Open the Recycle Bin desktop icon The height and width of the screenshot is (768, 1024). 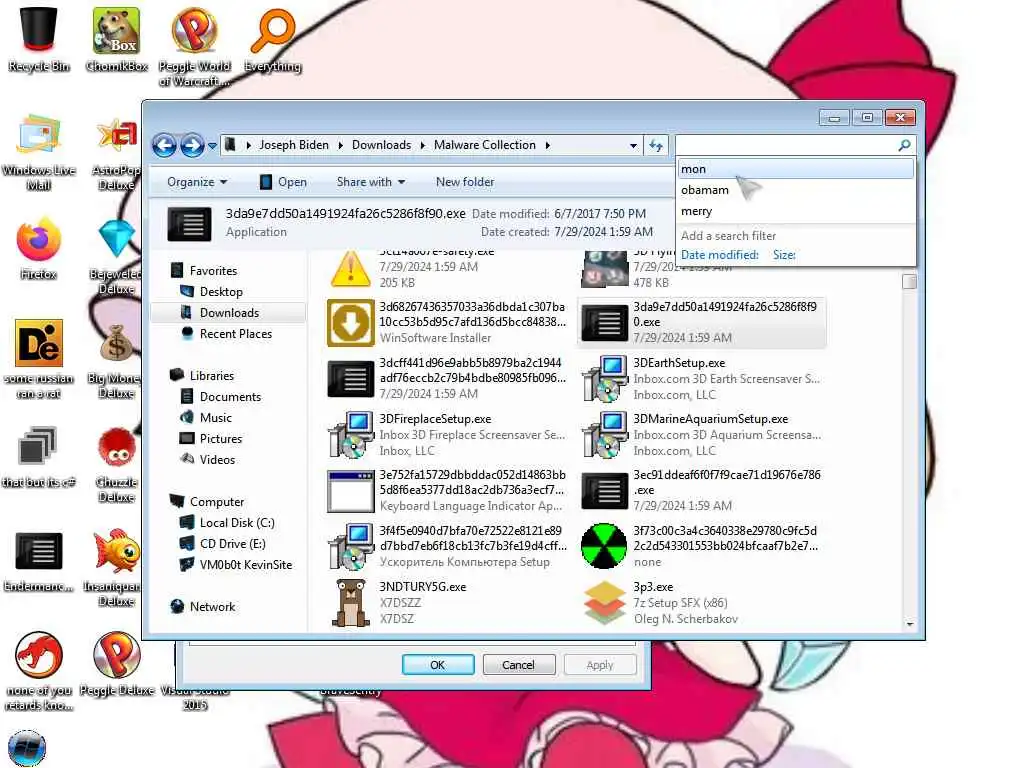click(39, 38)
